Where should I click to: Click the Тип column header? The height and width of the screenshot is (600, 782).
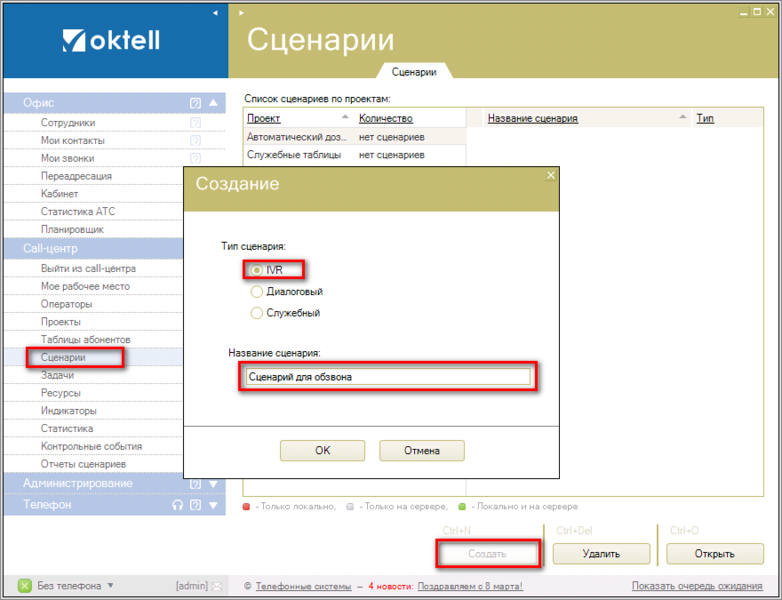pos(705,118)
